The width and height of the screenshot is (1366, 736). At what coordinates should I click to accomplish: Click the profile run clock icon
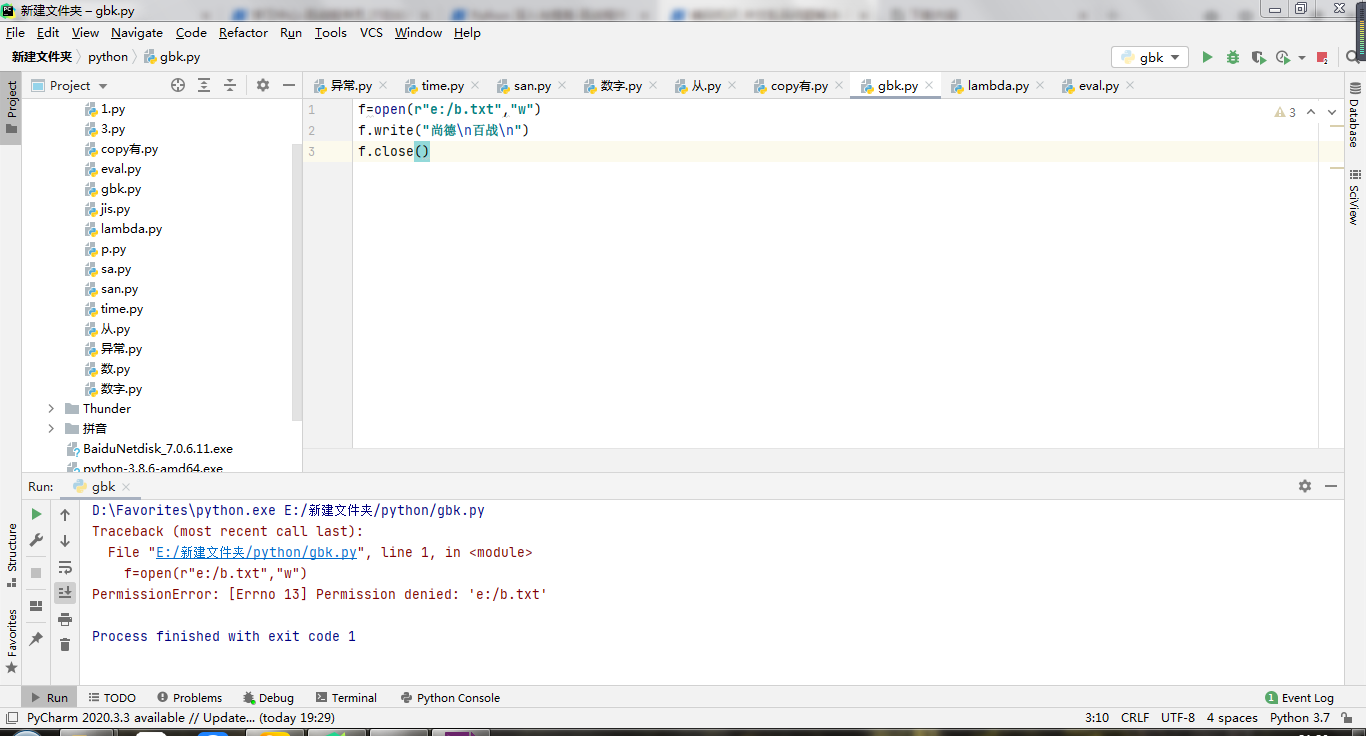(1283, 58)
